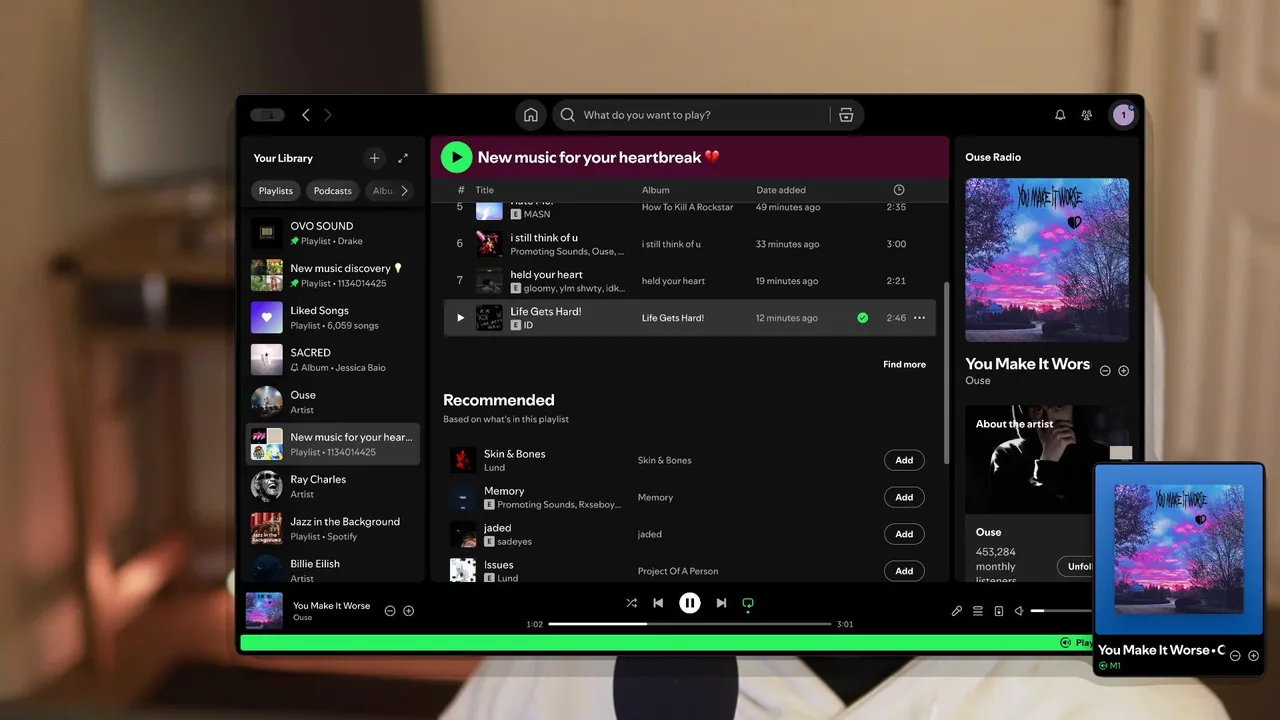Click now playing thumbnail in bottom bar
Screen dimensions: 1280x720
pos(264,610)
